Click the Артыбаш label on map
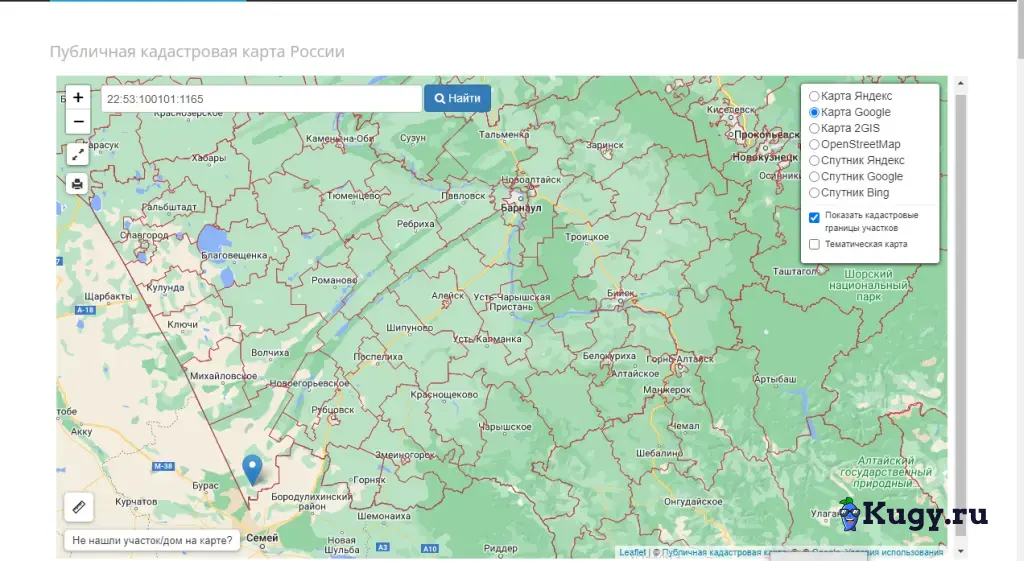1024x561 pixels. click(x=775, y=379)
